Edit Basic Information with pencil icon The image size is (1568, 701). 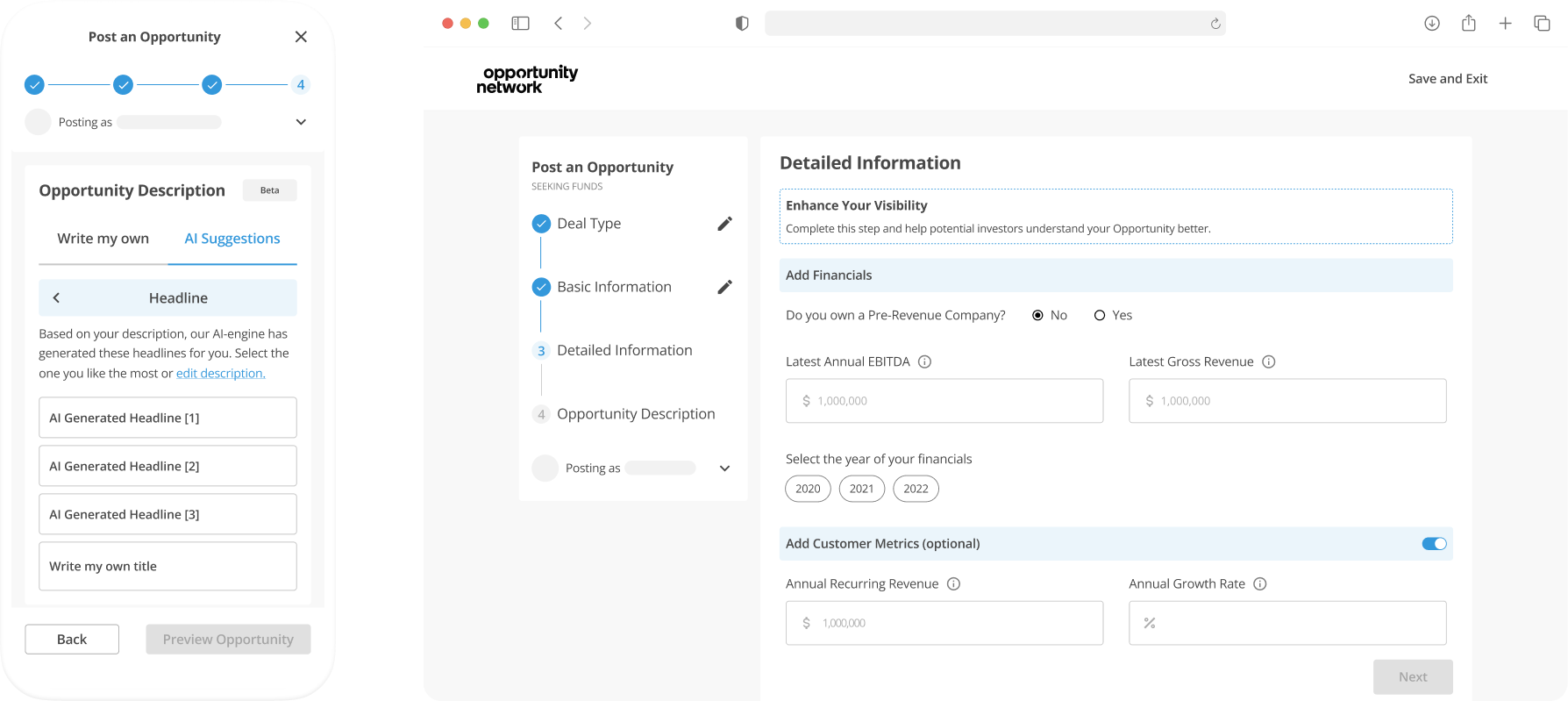[x=725, y=287]
